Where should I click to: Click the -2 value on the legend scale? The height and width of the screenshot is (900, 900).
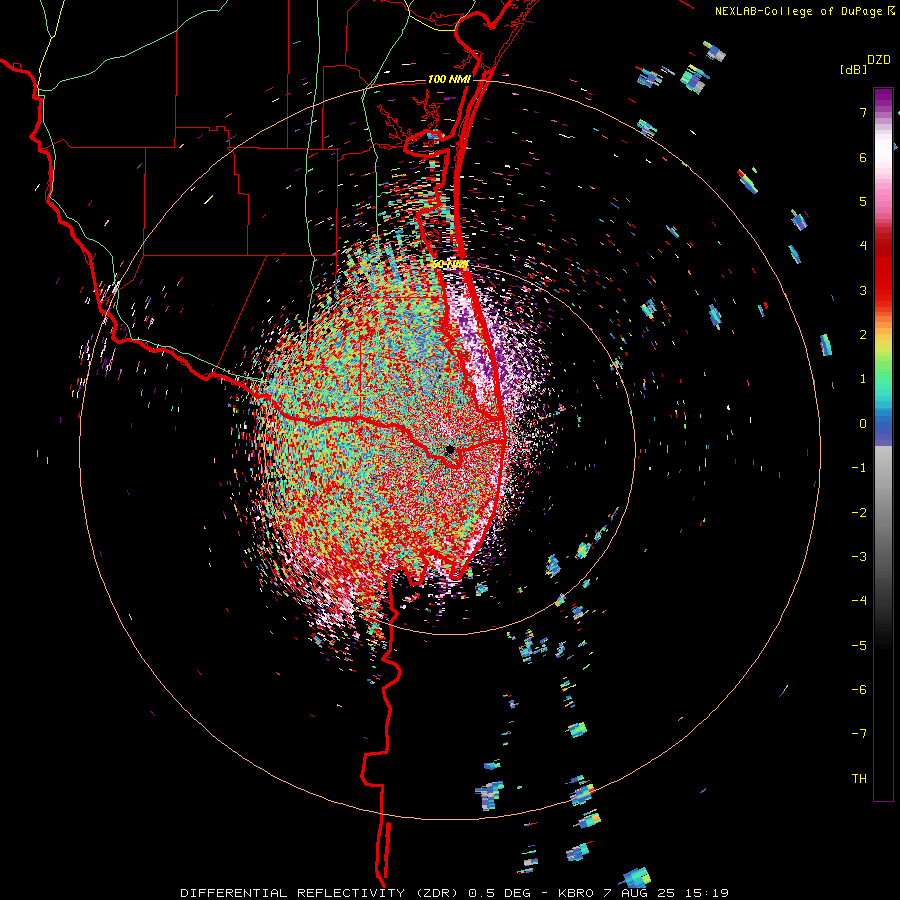(x=859, y=513)
